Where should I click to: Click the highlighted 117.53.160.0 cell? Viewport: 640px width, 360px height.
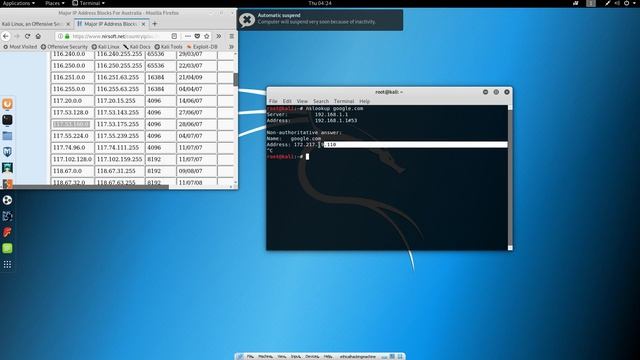pyautogui.click(x=72, y=124)
